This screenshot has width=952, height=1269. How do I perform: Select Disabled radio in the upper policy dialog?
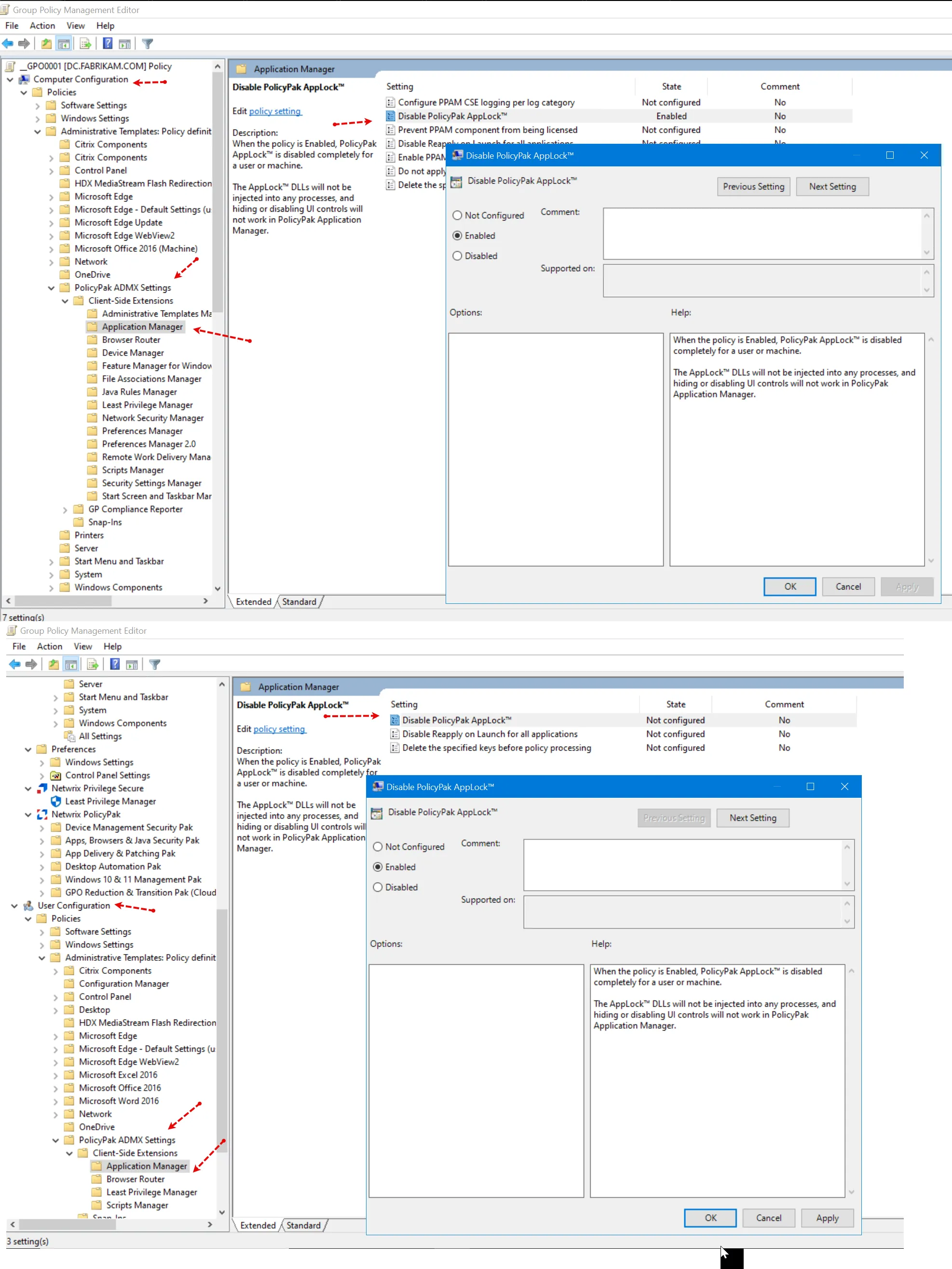(457, 256)
